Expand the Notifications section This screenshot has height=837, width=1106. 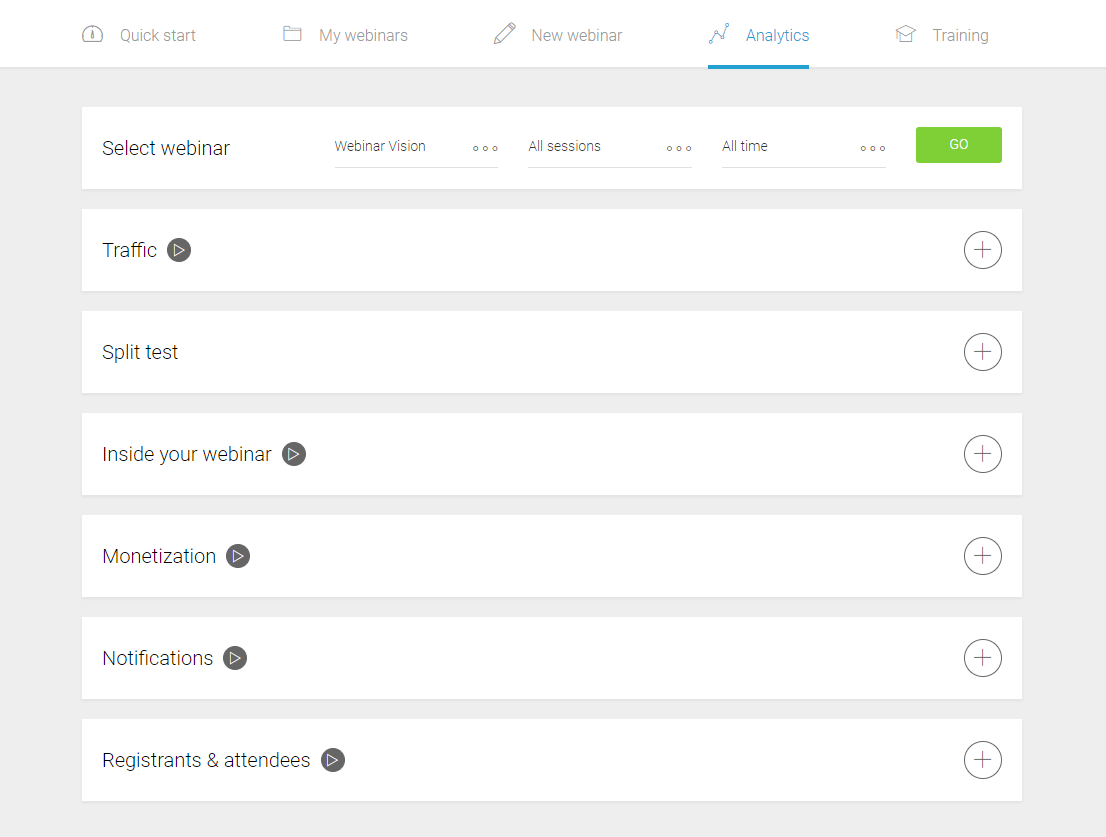click(x=982, y=658)
